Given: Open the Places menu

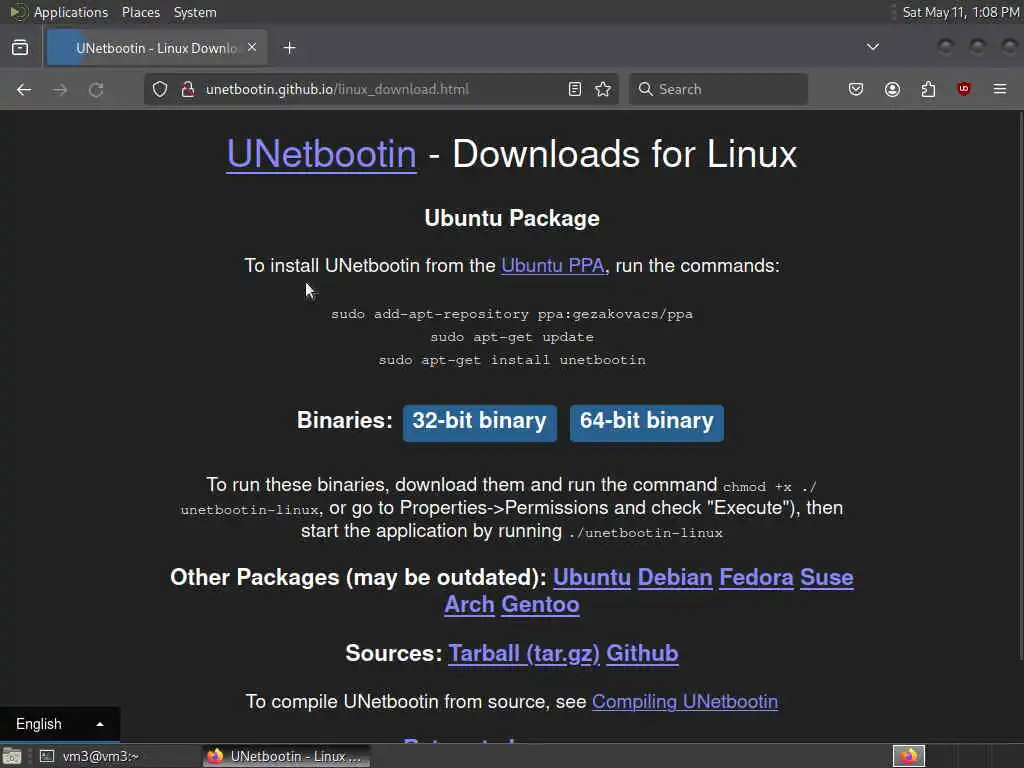Looking at the screenshot, I should point(140,12).
